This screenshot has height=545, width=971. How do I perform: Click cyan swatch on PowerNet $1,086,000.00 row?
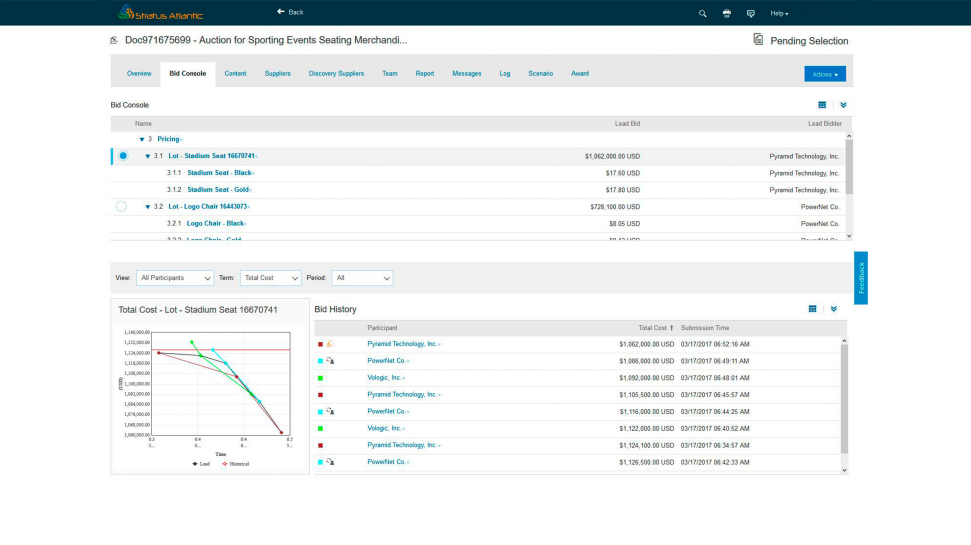click(320, 361)
